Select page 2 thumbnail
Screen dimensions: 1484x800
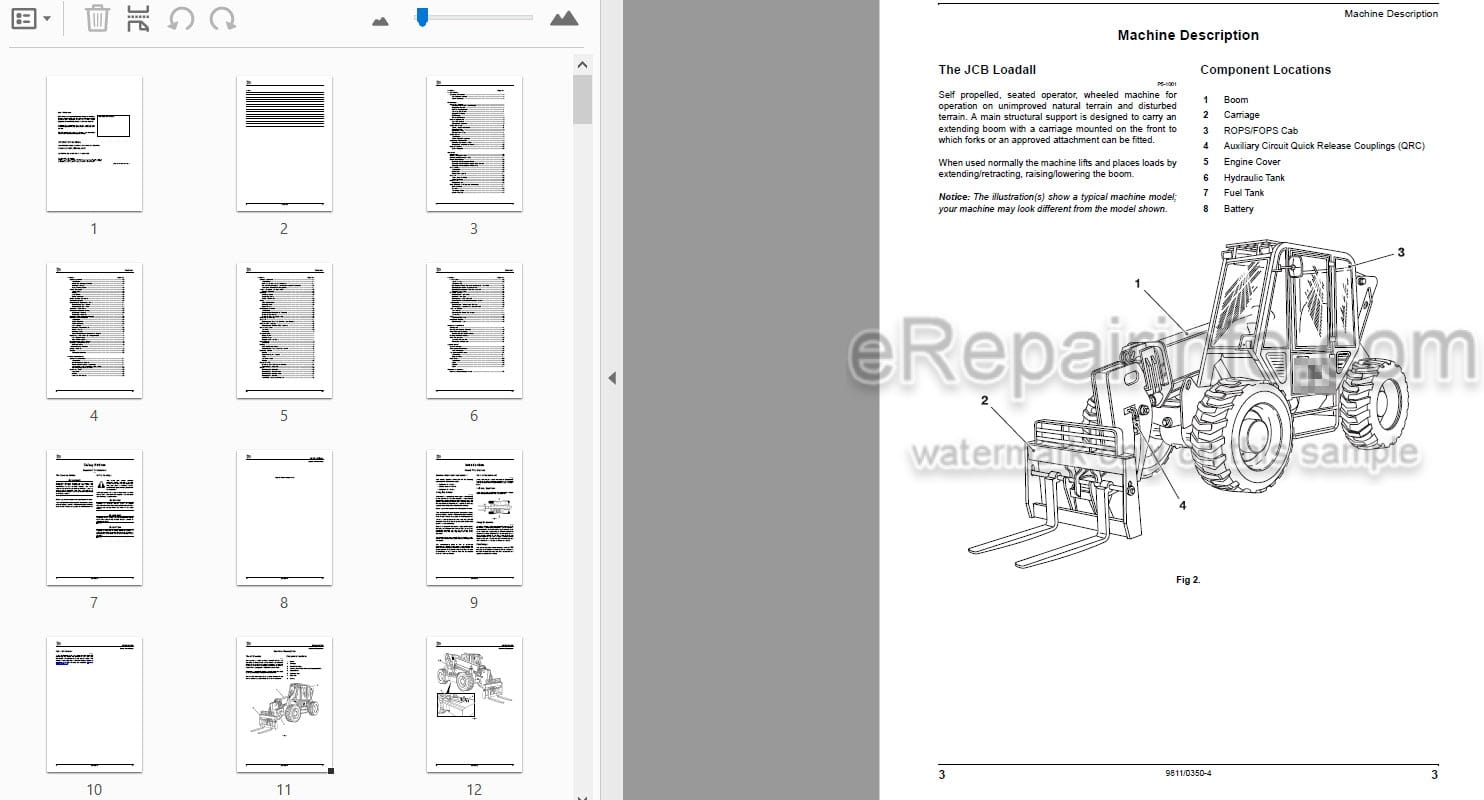(x=284, y=143)
